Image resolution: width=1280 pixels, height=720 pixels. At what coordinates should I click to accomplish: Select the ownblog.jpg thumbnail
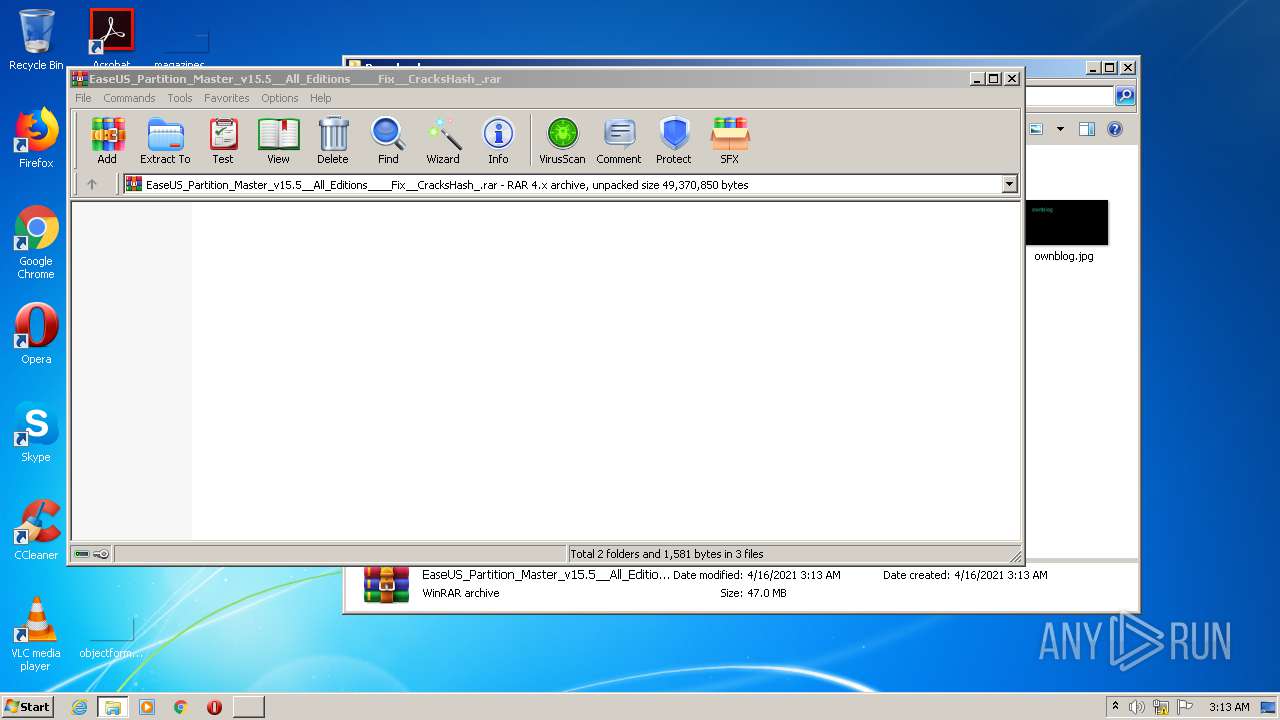click(x=1066, y=222)
